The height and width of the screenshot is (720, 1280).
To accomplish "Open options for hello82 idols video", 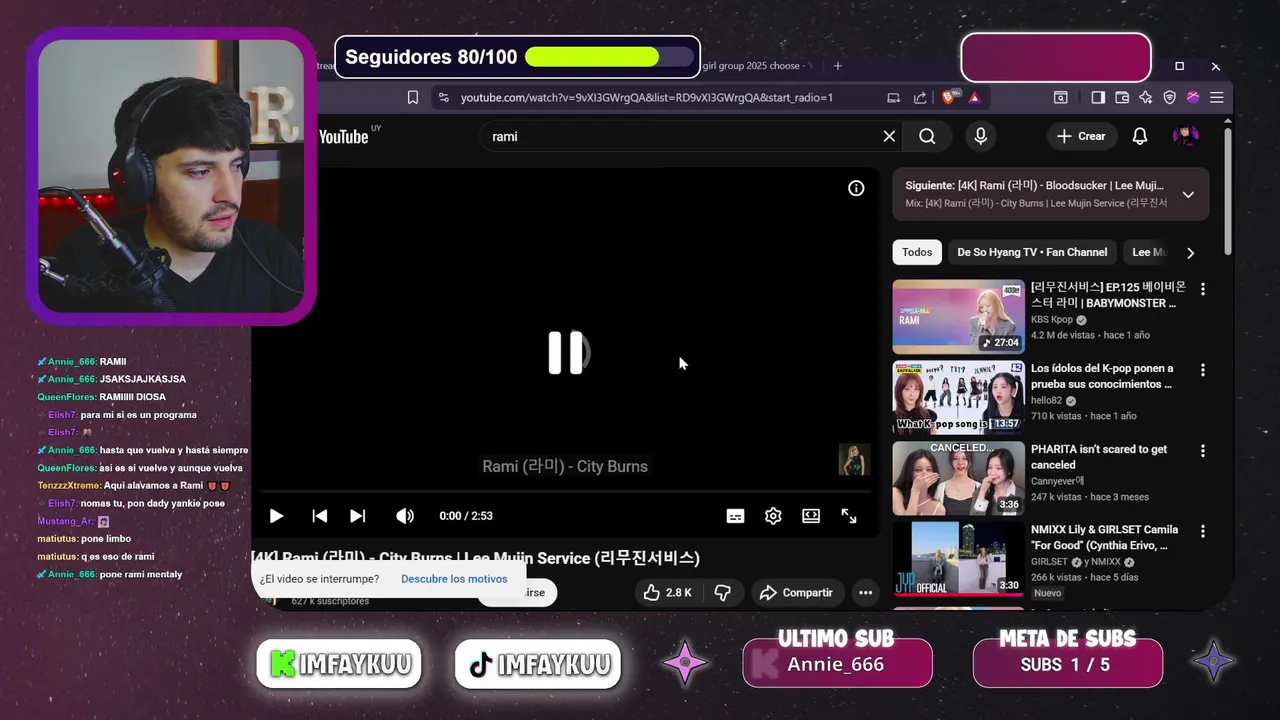I will 1203,370.
